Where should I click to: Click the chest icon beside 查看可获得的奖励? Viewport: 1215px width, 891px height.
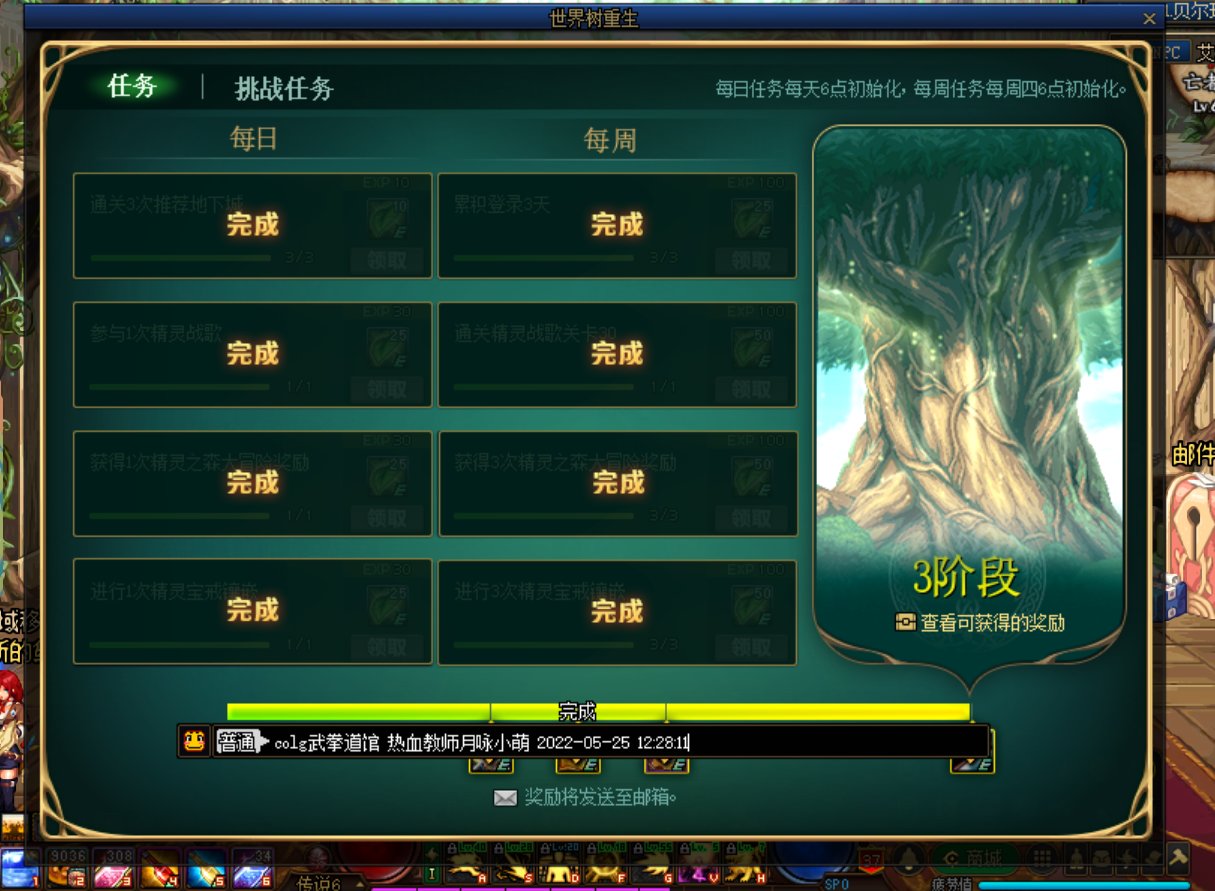[905, 623]
